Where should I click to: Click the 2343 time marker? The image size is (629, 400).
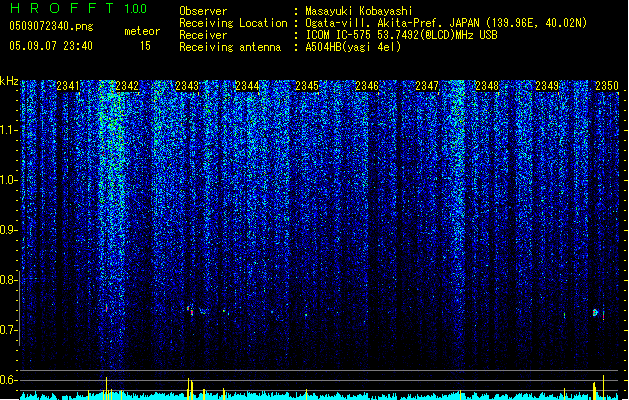coord(187,85)
